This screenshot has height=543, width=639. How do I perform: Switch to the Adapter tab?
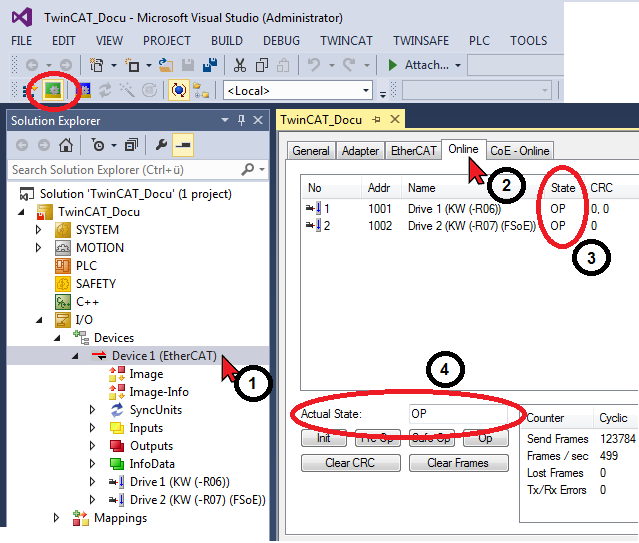[x=360, y=151]
